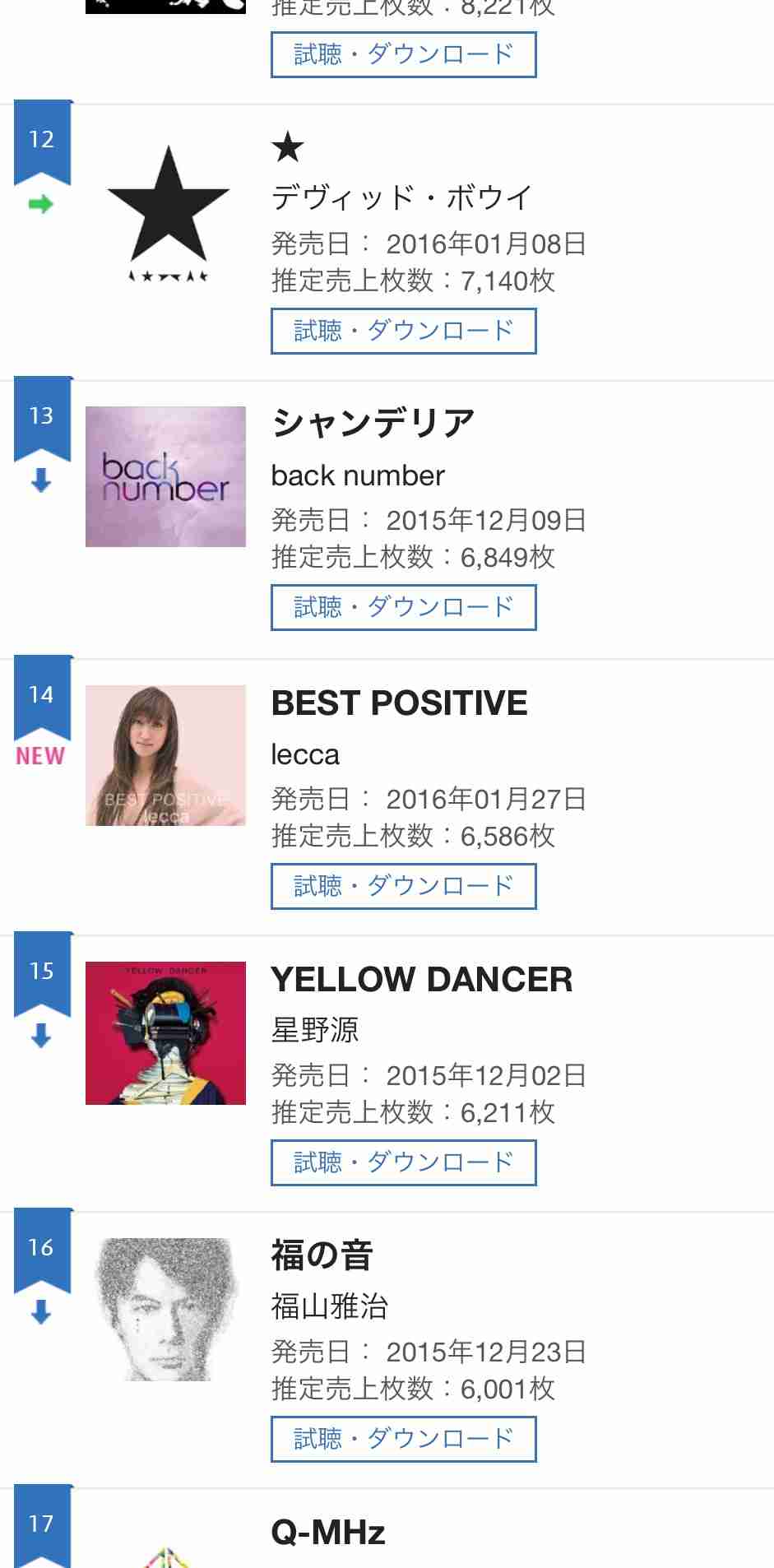Click the blue down arrow under rank 16
This screenshot has width=774, height=1568.
(x=41, y=1312)
